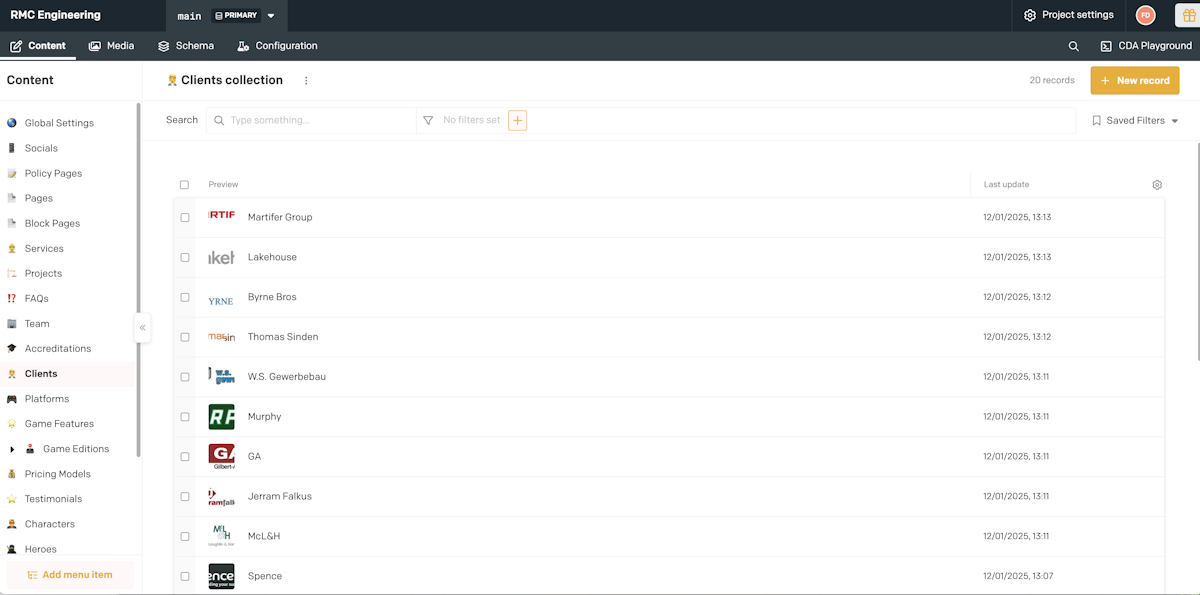Open the search magnifier in top navigation
Viewport: 1200px width, 595px height.
(x=1073, y=46)
